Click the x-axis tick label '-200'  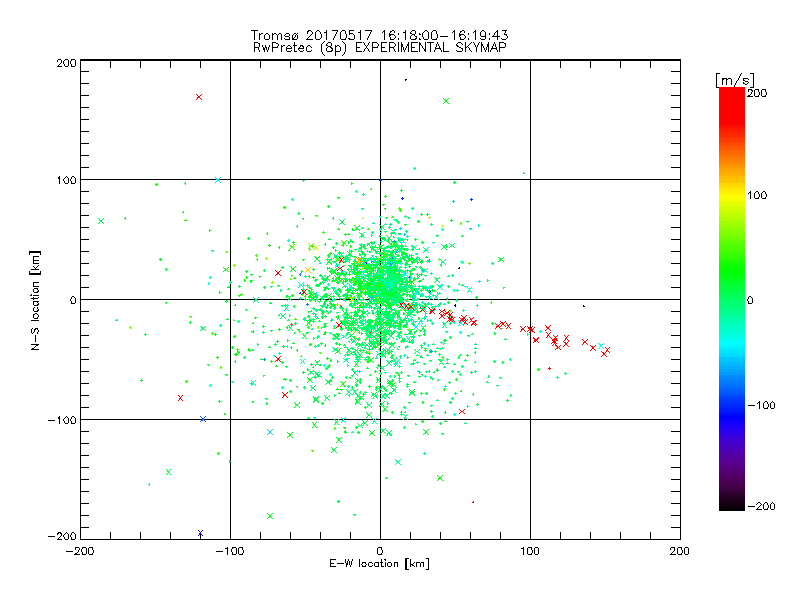point(80,551)
